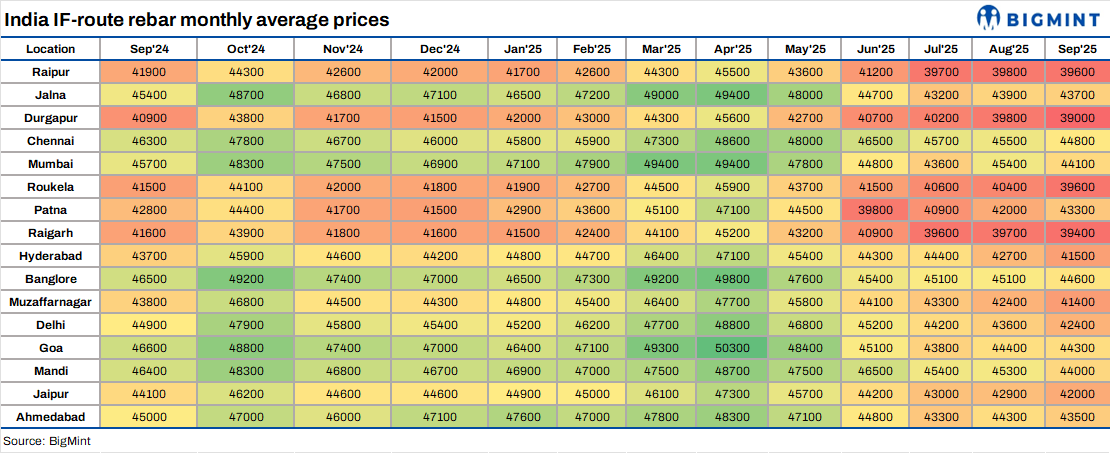
Task: Click the Durgapur row label
Action: 50,118
